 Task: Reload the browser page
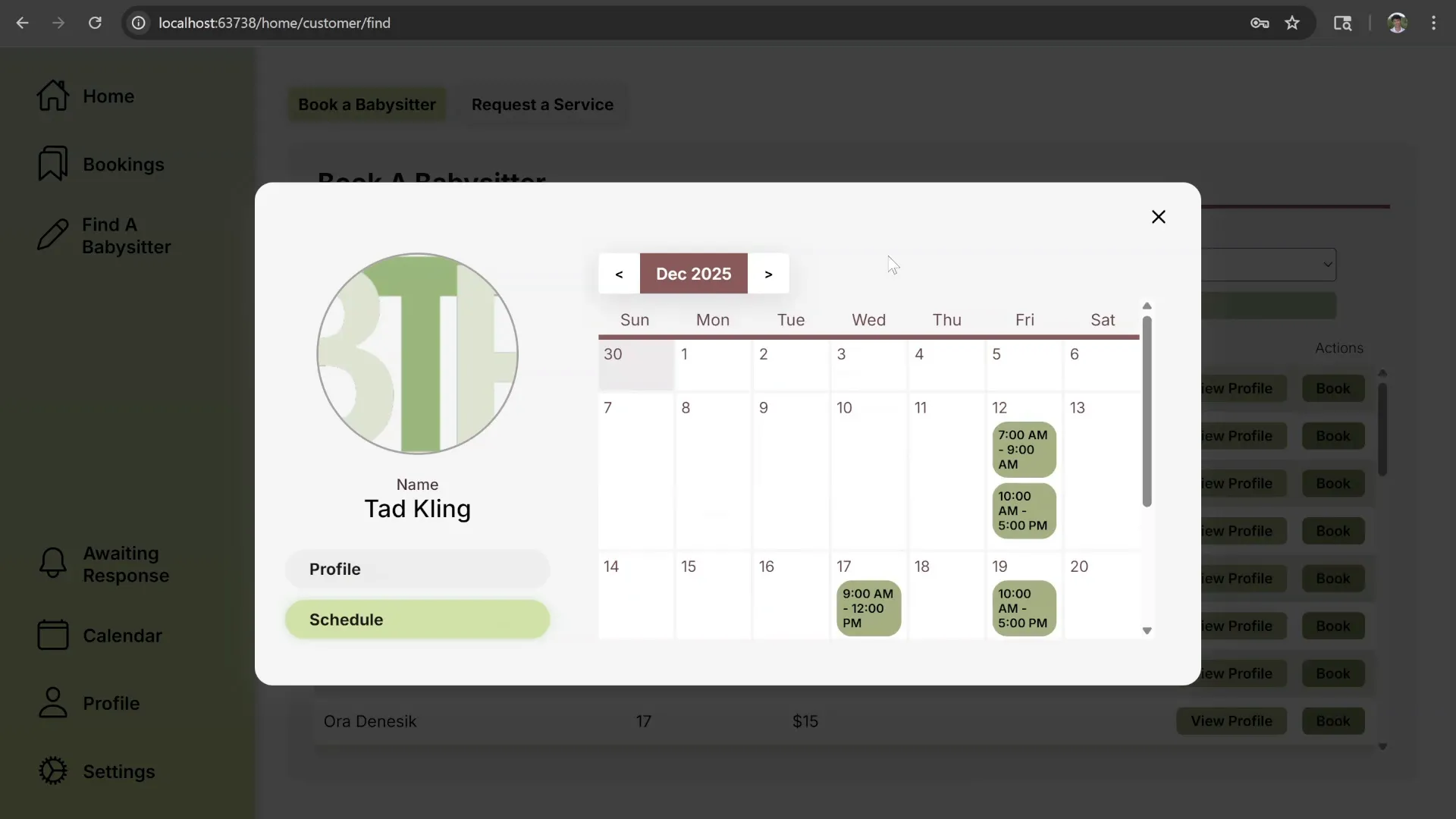[x=95, y=23]
